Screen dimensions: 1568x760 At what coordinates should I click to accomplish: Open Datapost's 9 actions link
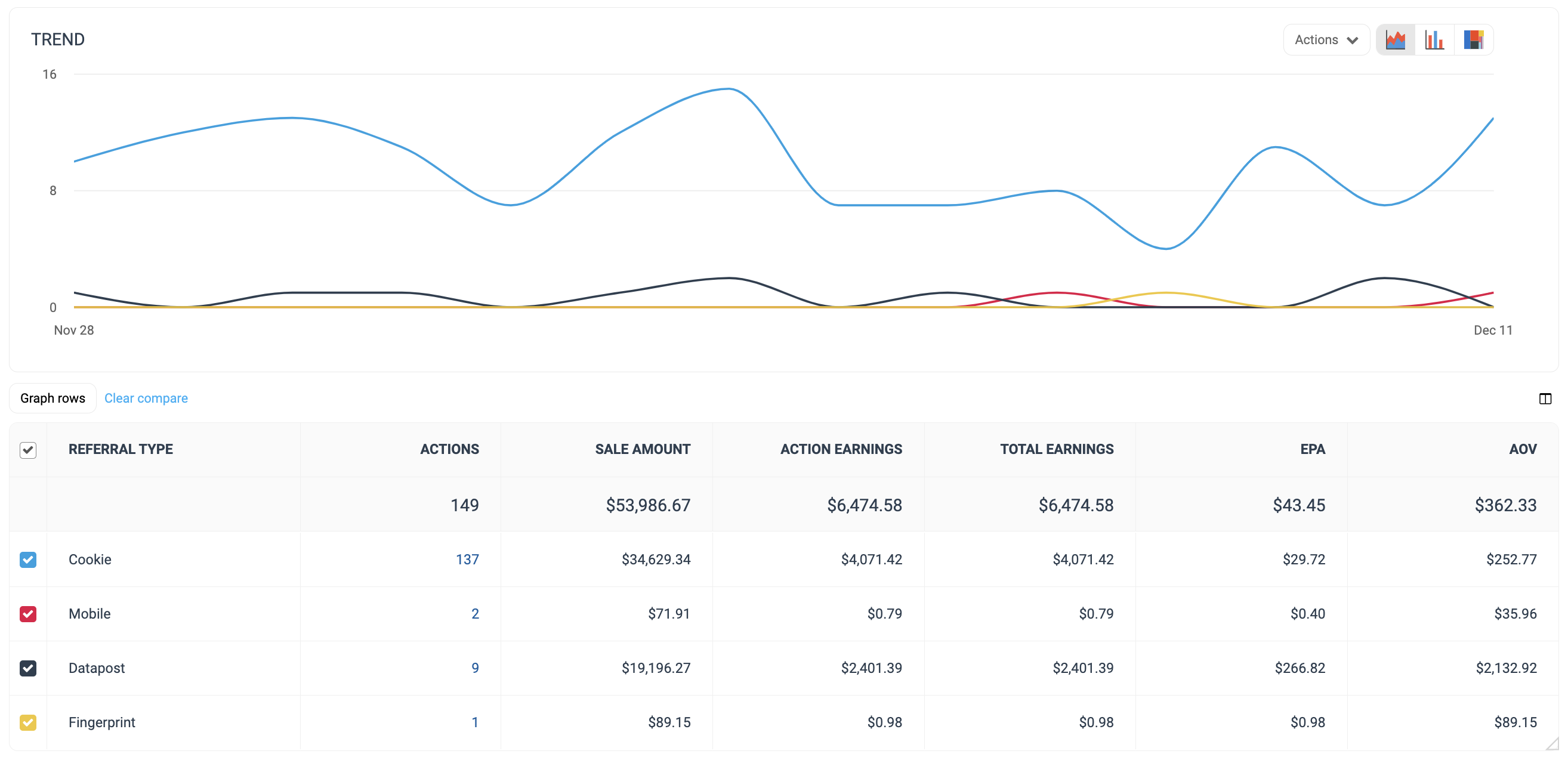(475, 668)
